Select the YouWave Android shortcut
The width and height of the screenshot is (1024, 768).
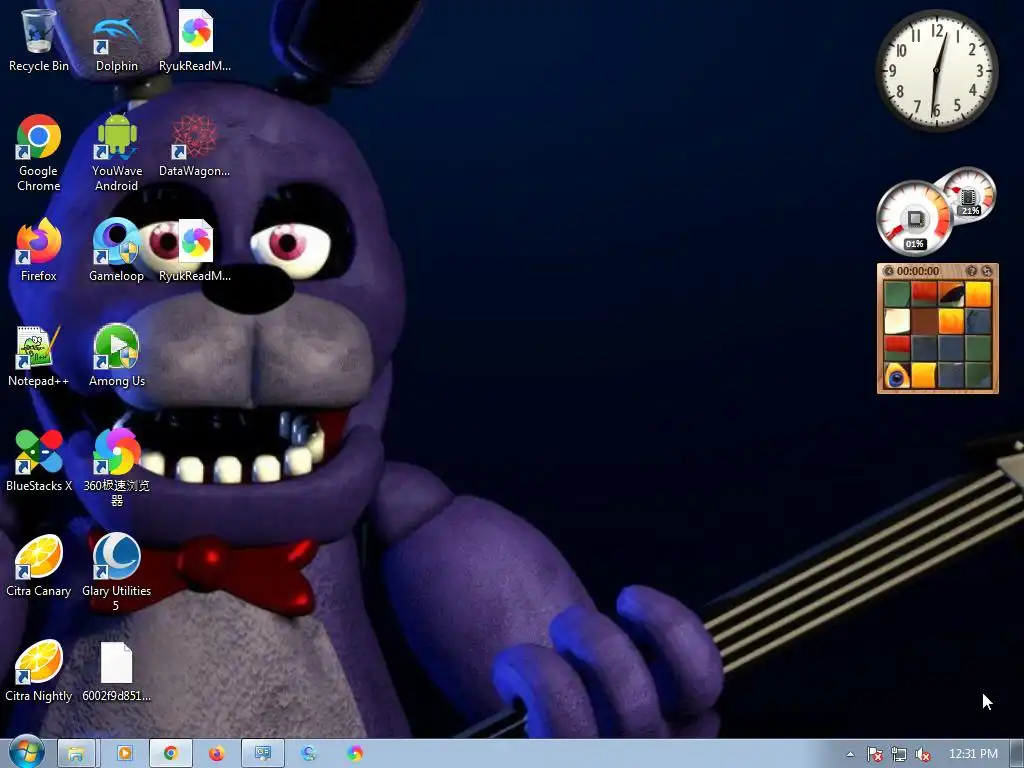pos(116,153)
